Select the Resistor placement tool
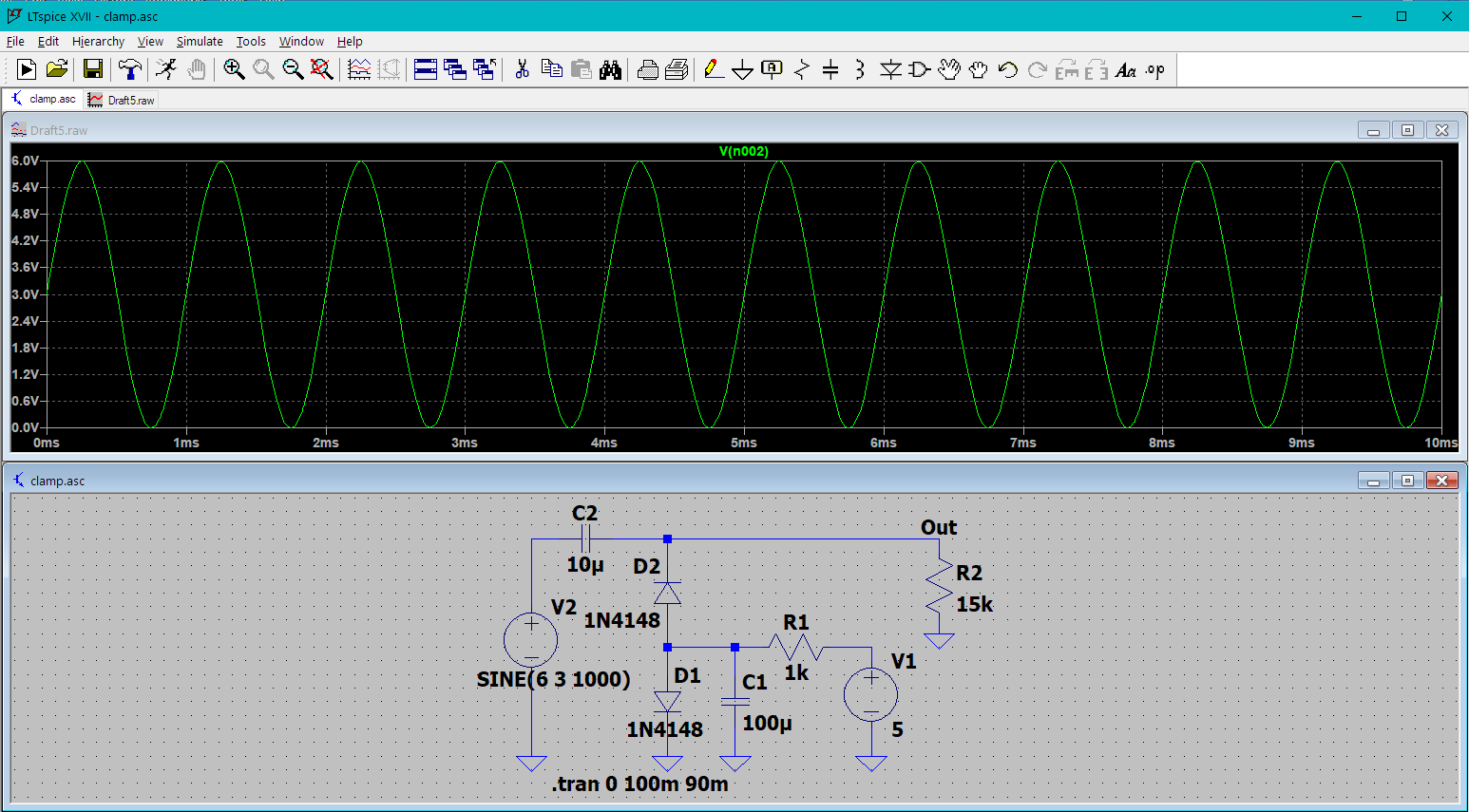 click(x=802, y=69)
